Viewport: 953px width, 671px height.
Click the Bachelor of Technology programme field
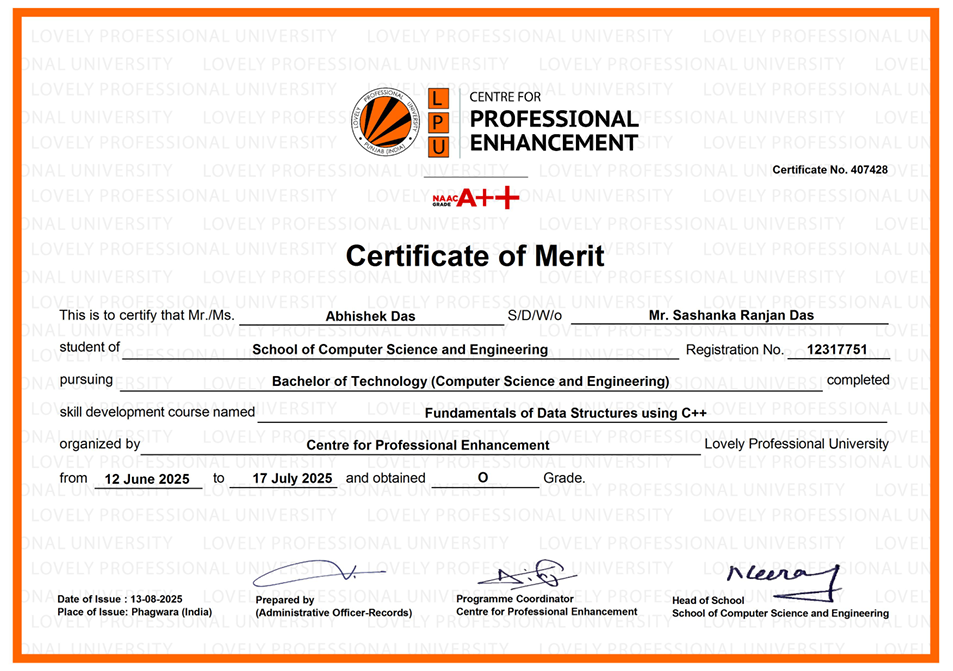click(x=470, y=381)
